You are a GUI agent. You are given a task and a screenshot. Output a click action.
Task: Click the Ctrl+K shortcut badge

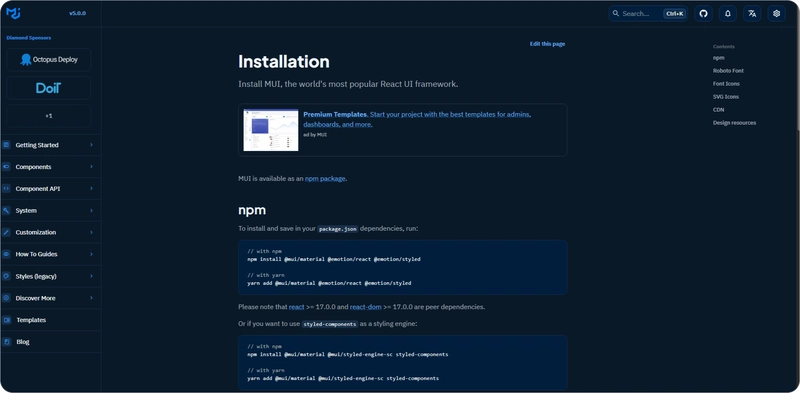[674, 14]
